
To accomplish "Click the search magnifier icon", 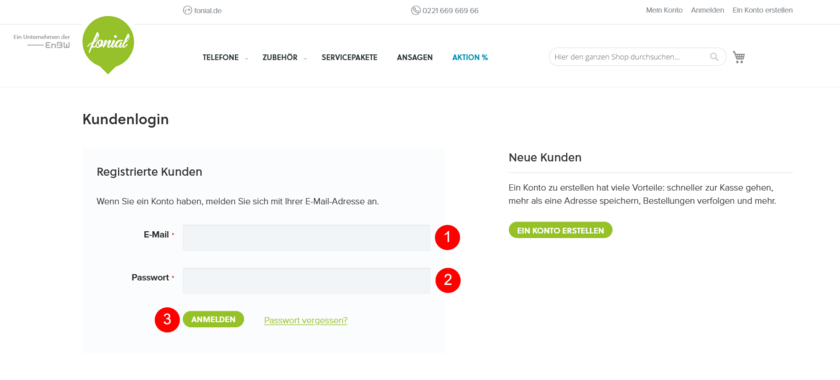I will click(714, 57).
